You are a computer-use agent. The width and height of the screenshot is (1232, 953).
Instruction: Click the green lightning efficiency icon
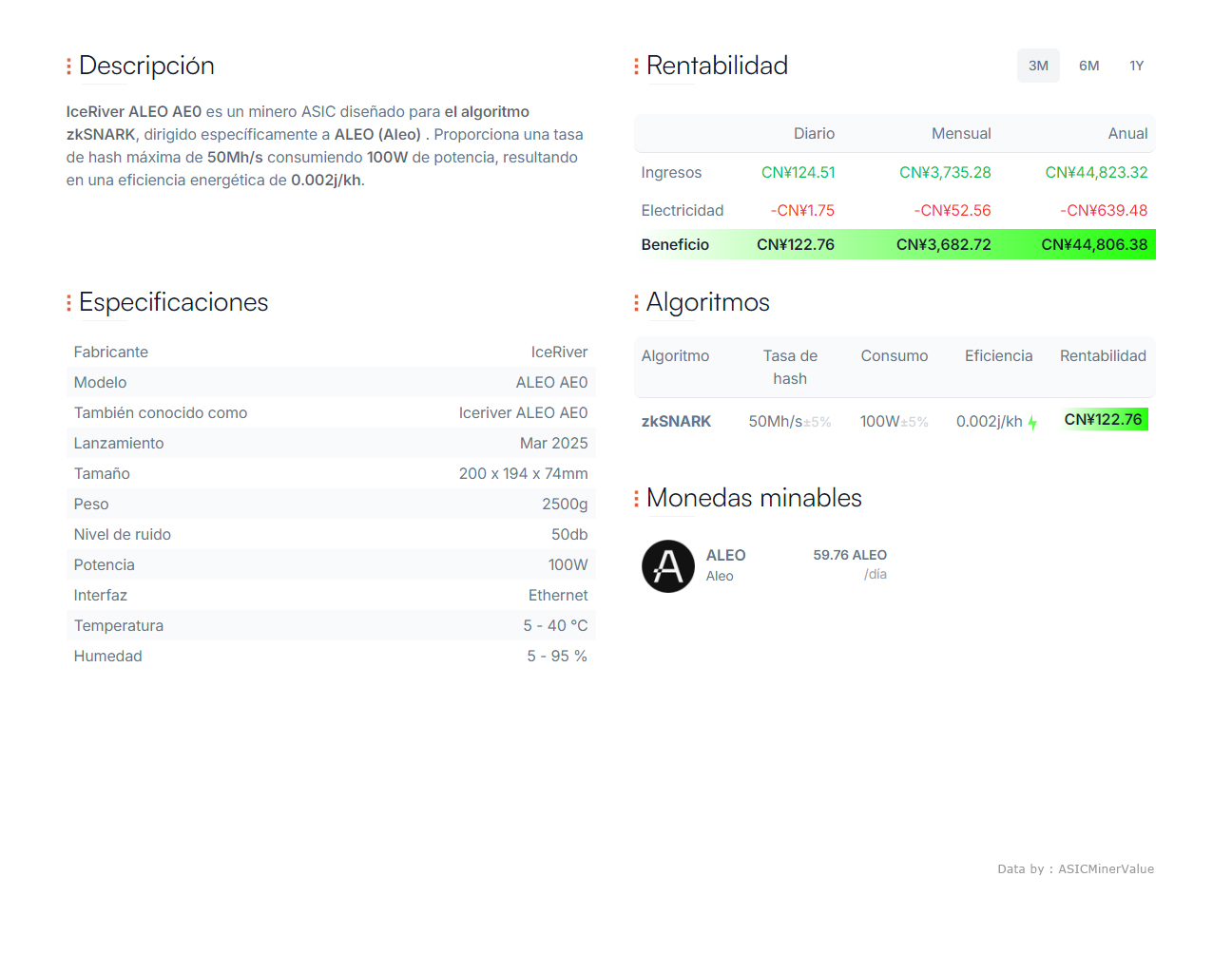click(x=1032, y=423)
